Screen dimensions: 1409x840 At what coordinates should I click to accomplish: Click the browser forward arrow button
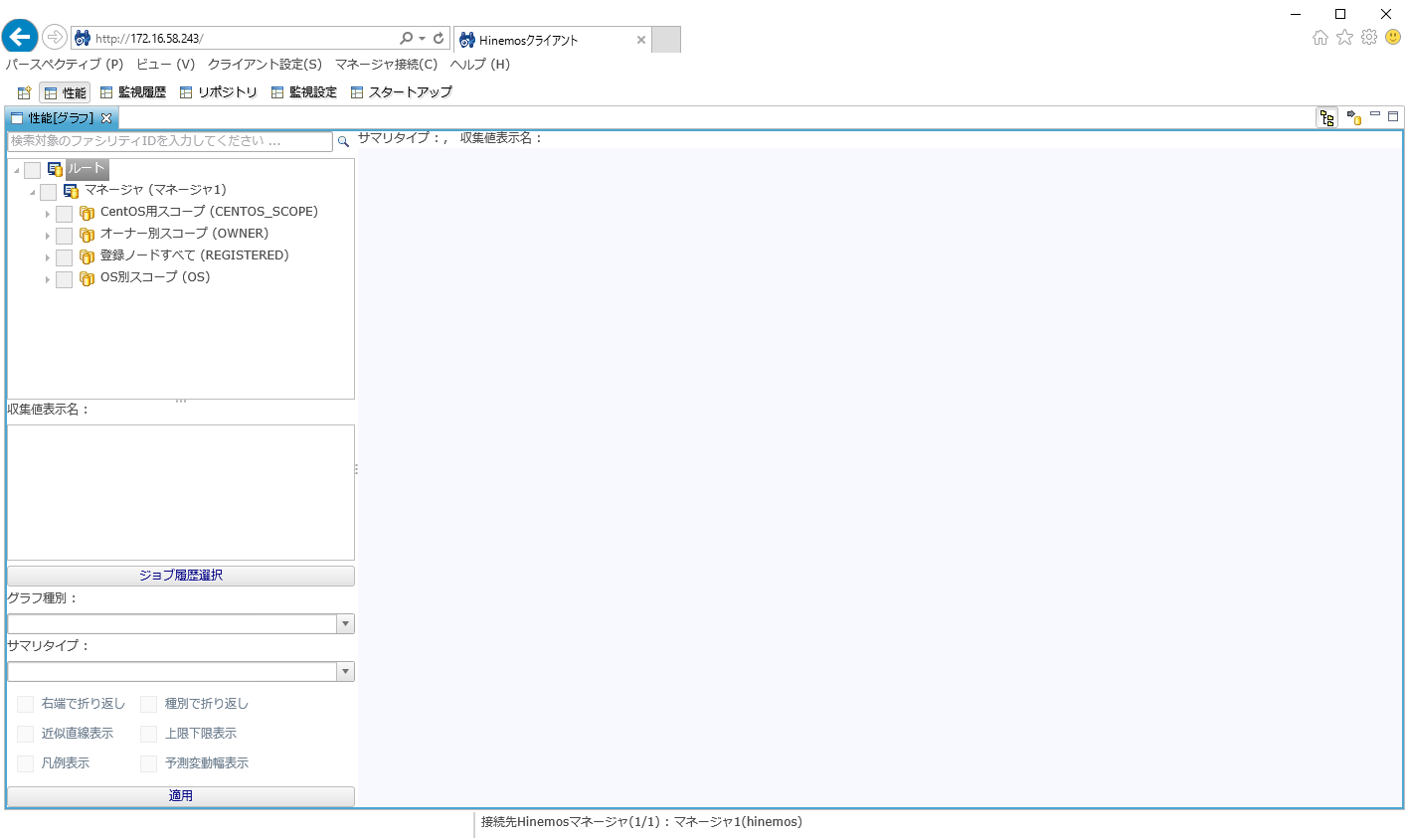(x=55, y=38)
